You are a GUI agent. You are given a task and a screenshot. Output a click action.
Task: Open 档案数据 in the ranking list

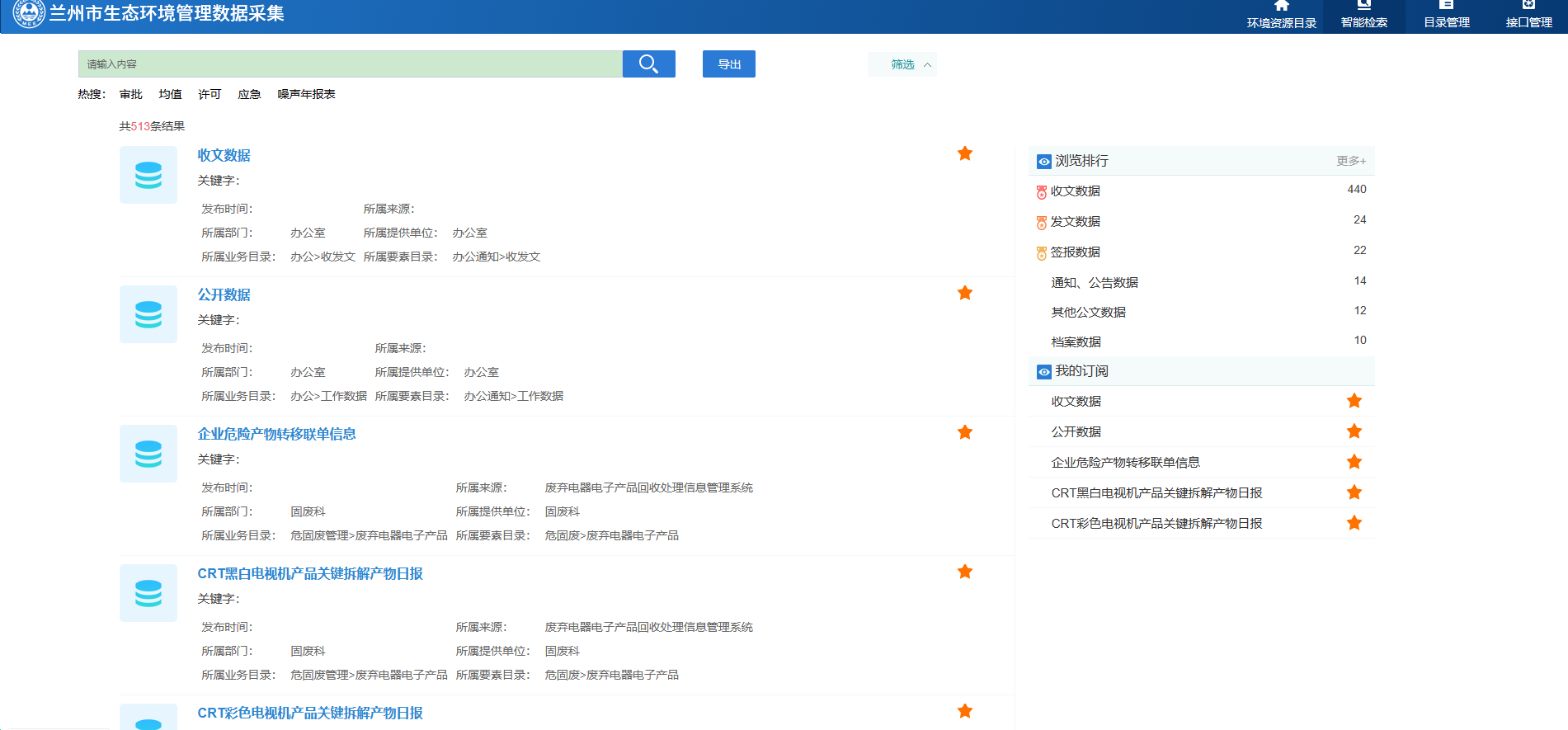point(1076,341)
